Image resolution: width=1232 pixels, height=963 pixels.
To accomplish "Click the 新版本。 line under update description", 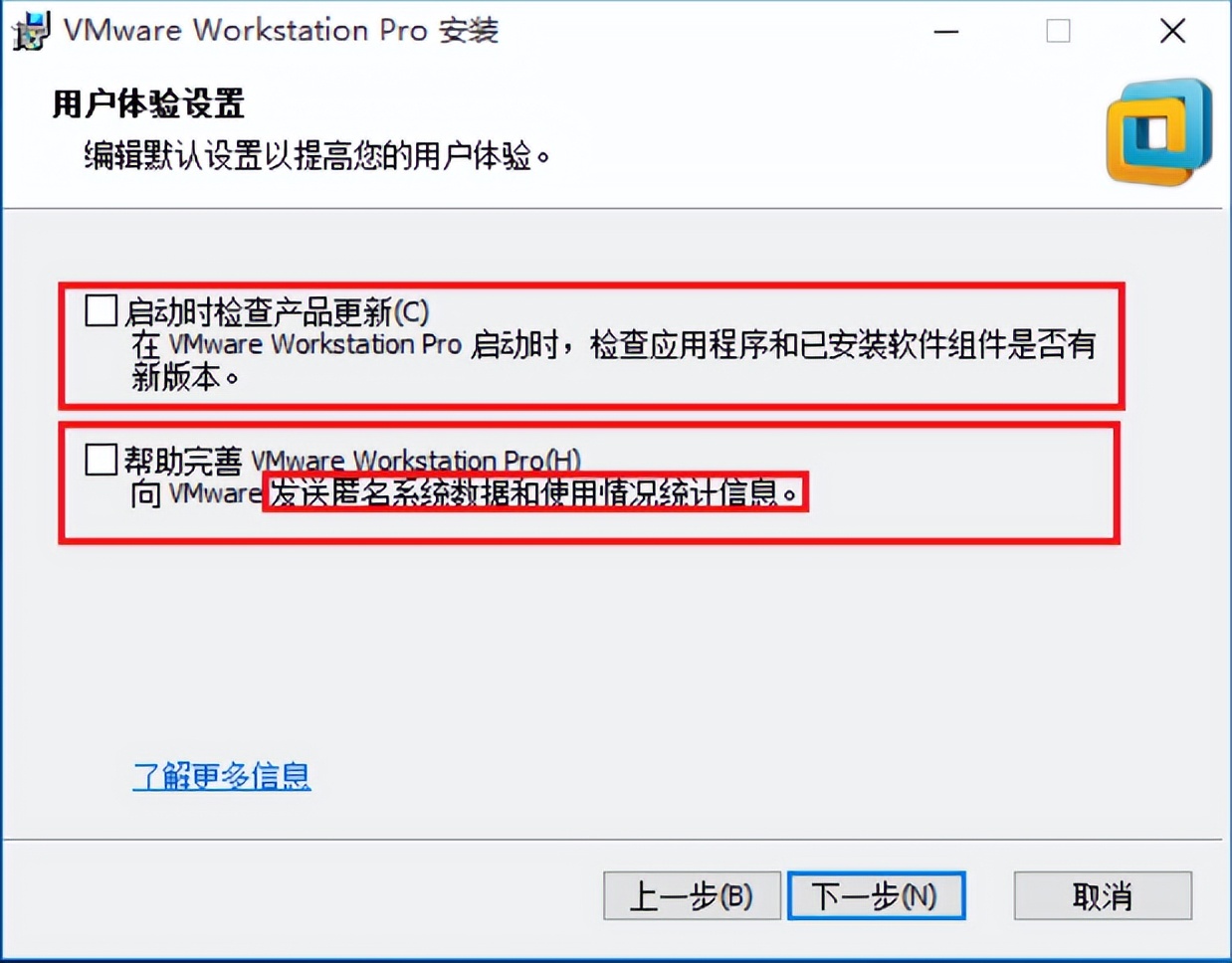I will [185, 377].
